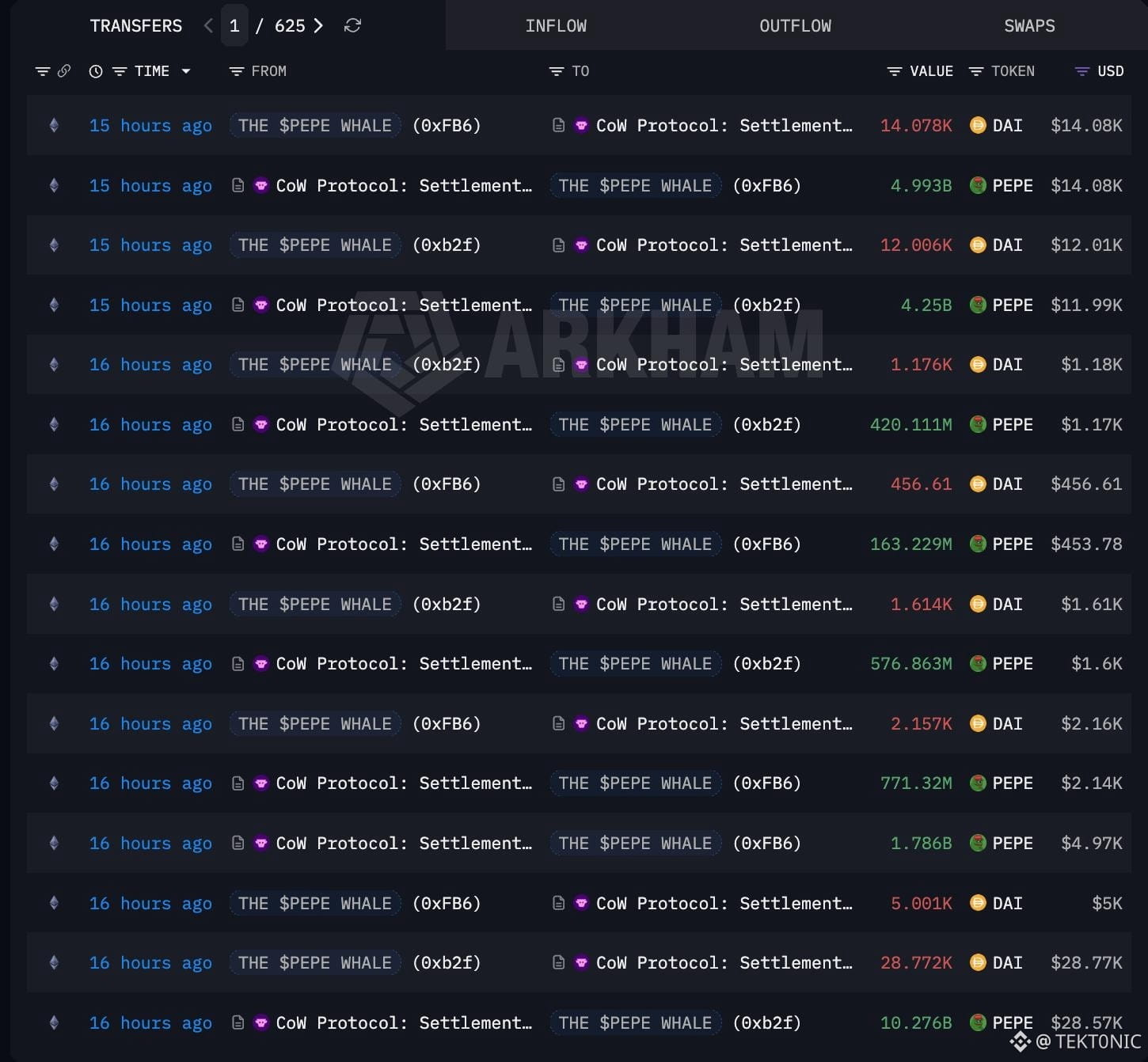The width and height of the screenshot is (1148, 1062).
Task: Click the chain-link icon in the column header
Action: click(x=64, y=71)
